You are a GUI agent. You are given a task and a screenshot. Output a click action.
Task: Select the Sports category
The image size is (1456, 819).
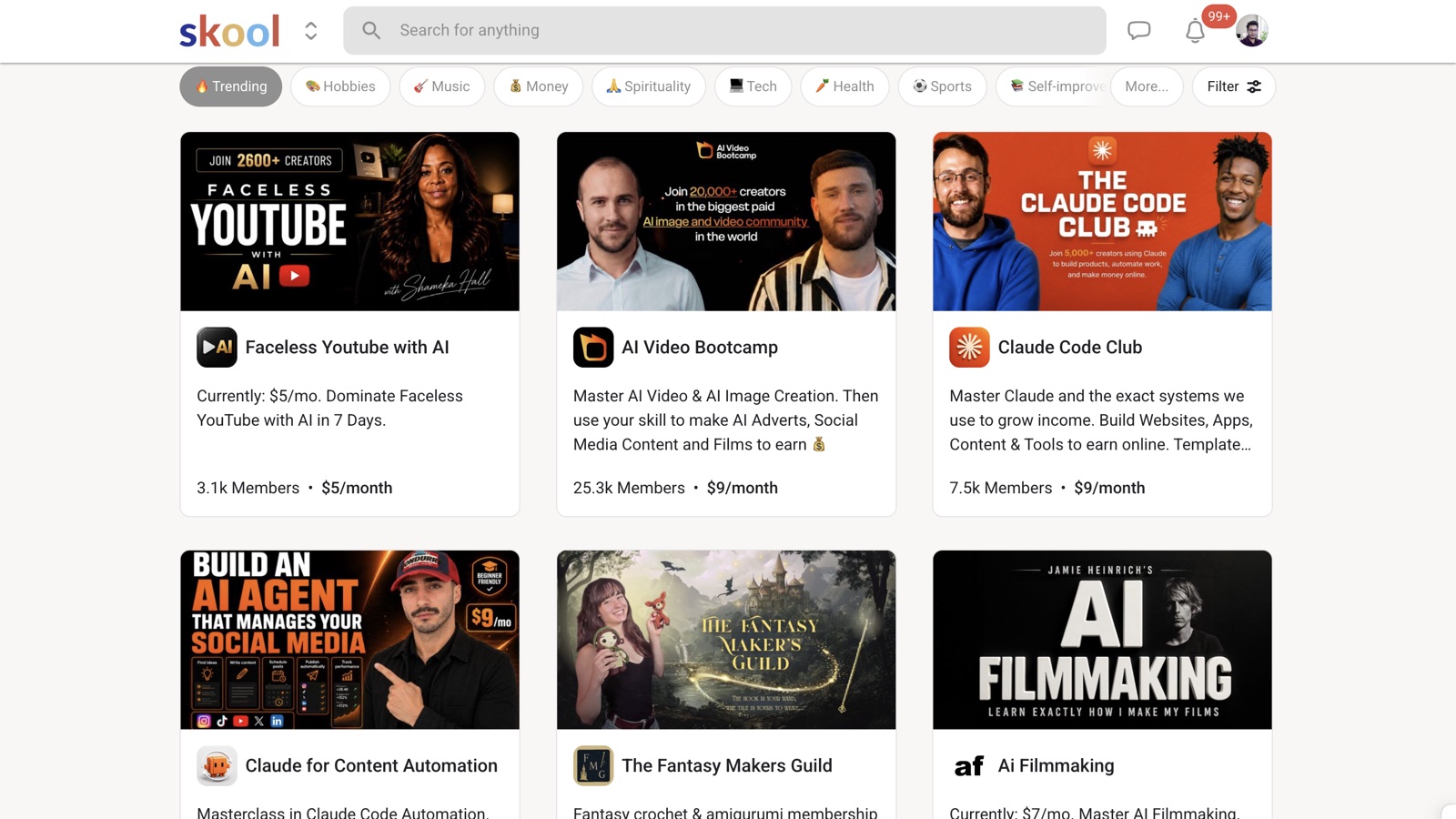point(942,86)
